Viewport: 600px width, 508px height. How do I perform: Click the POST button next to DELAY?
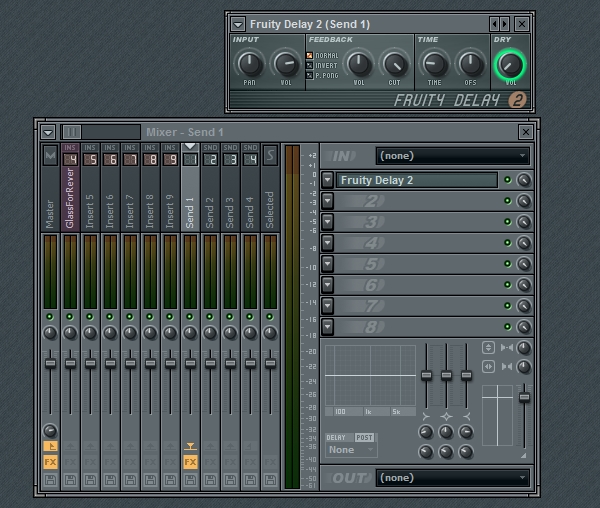(364, 437)
